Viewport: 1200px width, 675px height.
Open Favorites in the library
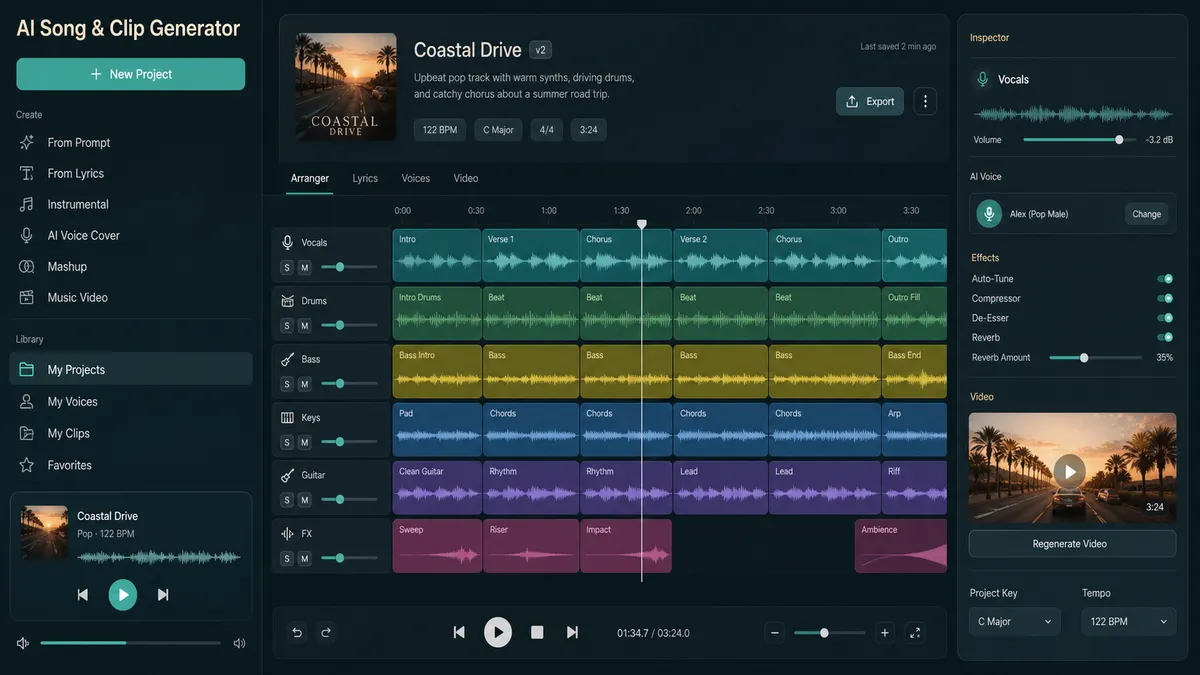pos(130,466)
